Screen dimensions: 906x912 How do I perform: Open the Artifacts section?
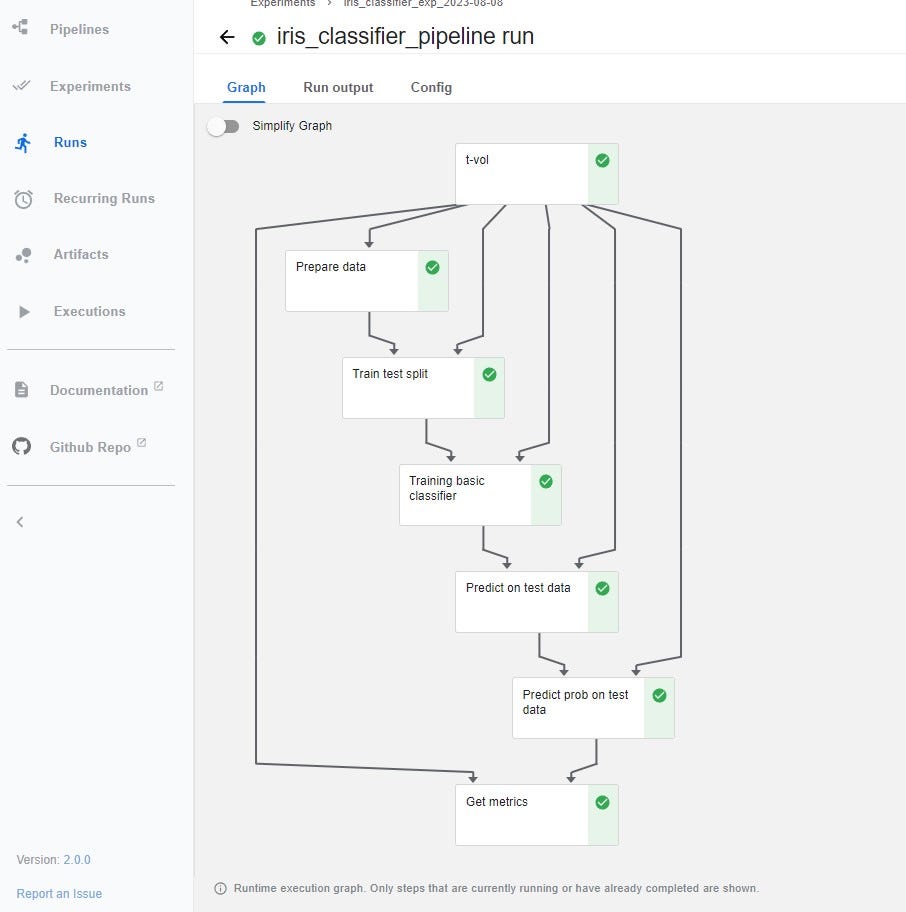pyautogui.click(x=82, y=254)
